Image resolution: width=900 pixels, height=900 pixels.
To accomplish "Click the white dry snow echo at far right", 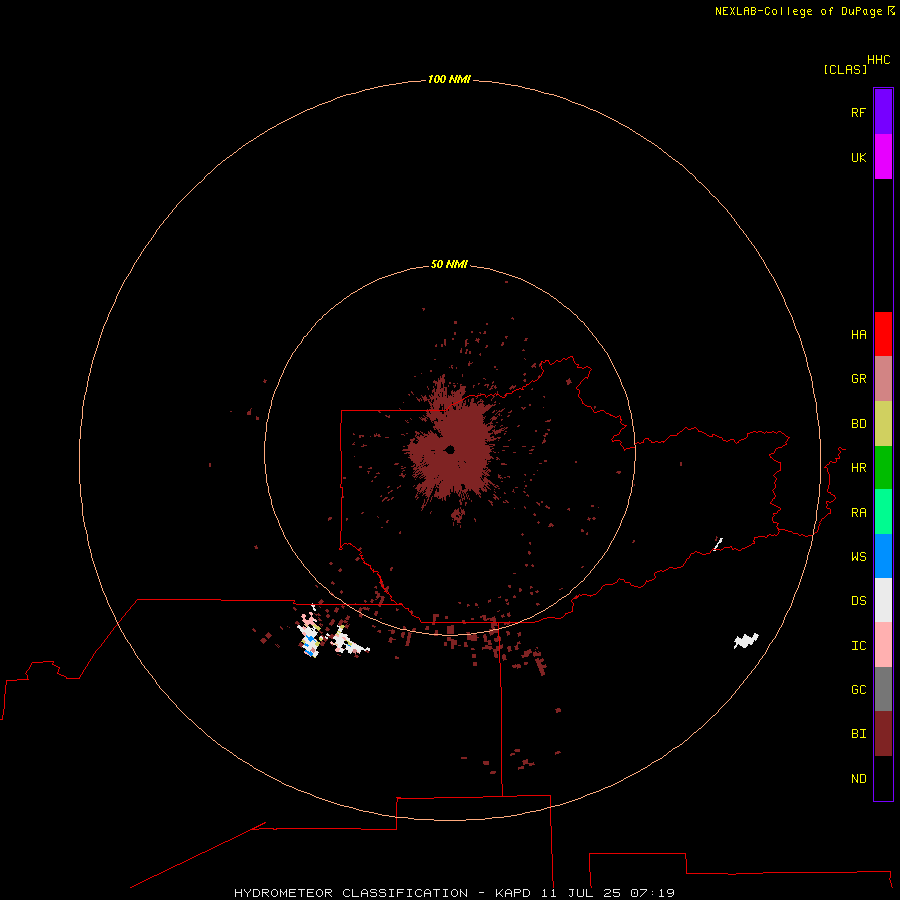I will [746, 641].
